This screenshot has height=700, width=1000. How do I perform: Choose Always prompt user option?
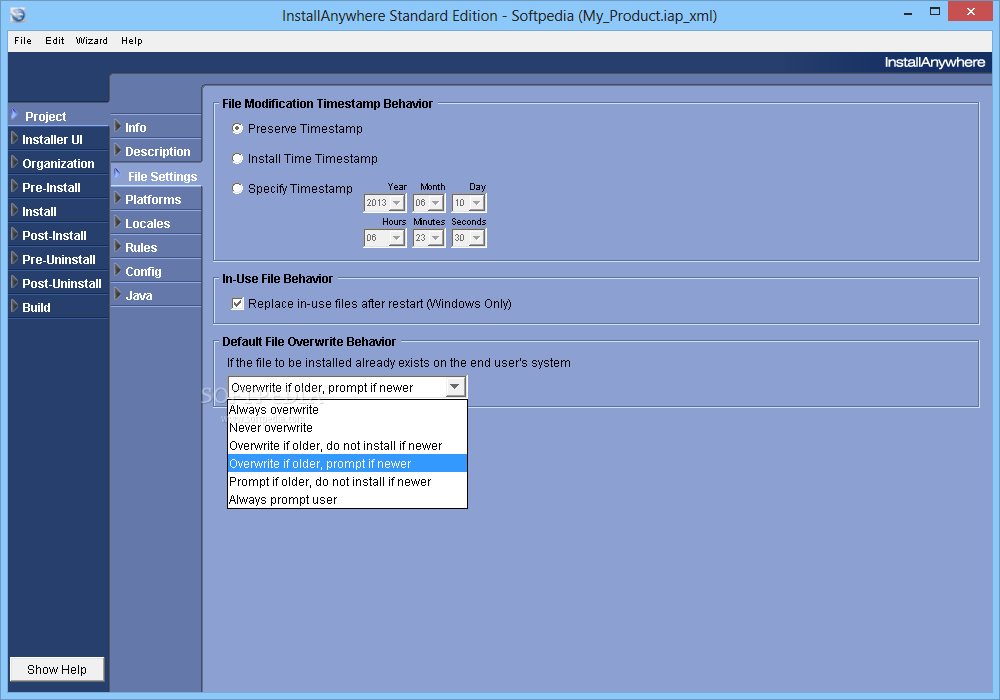pos(348,500)
